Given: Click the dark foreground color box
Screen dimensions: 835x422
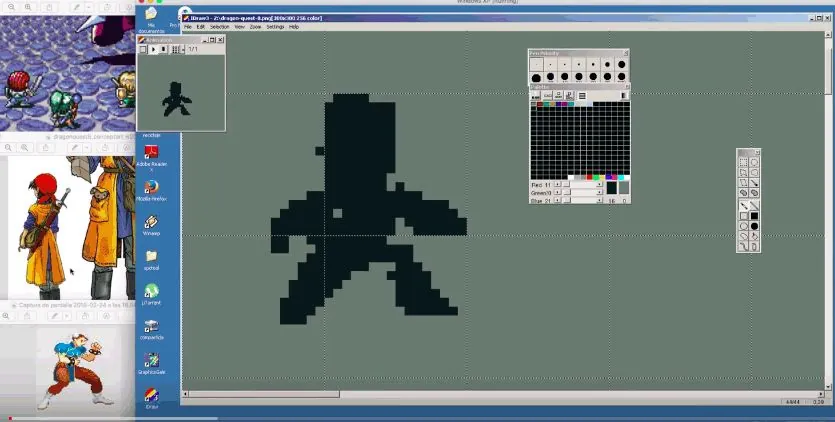Looking at the screenshot, I should pyautogui.click(x=611, y=188).
